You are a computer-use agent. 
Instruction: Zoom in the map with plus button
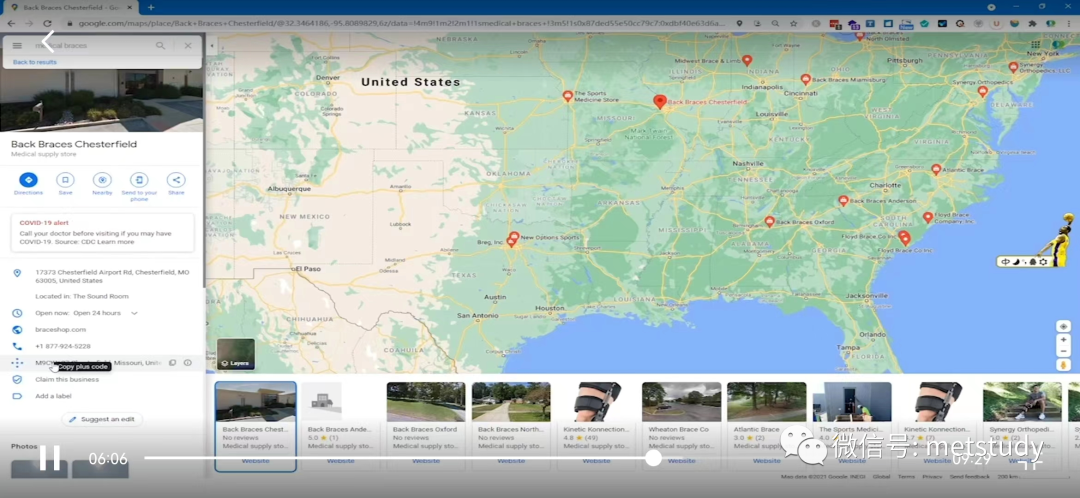tap(1063, 340)
